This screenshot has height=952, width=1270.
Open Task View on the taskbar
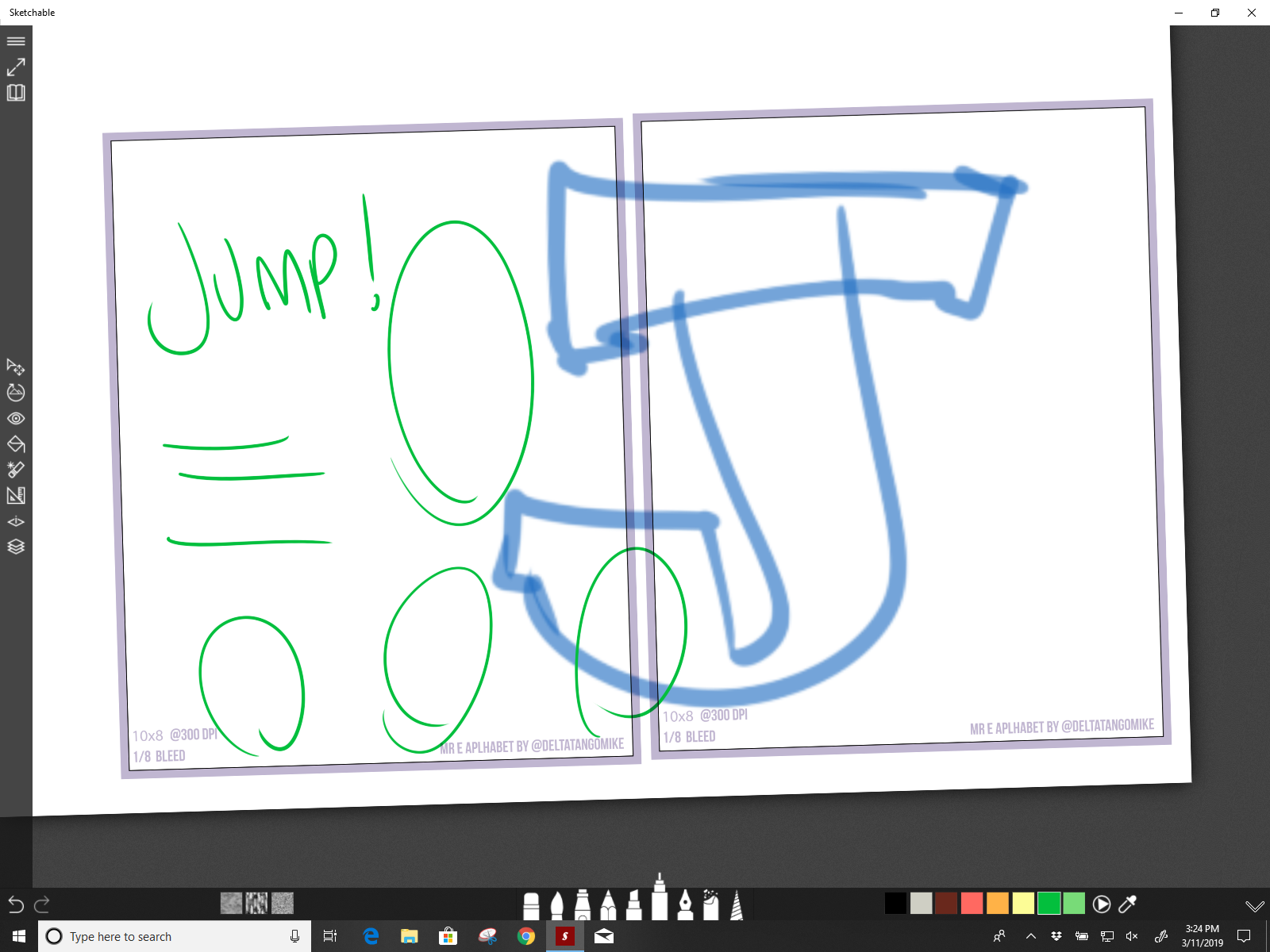[330, 936]
